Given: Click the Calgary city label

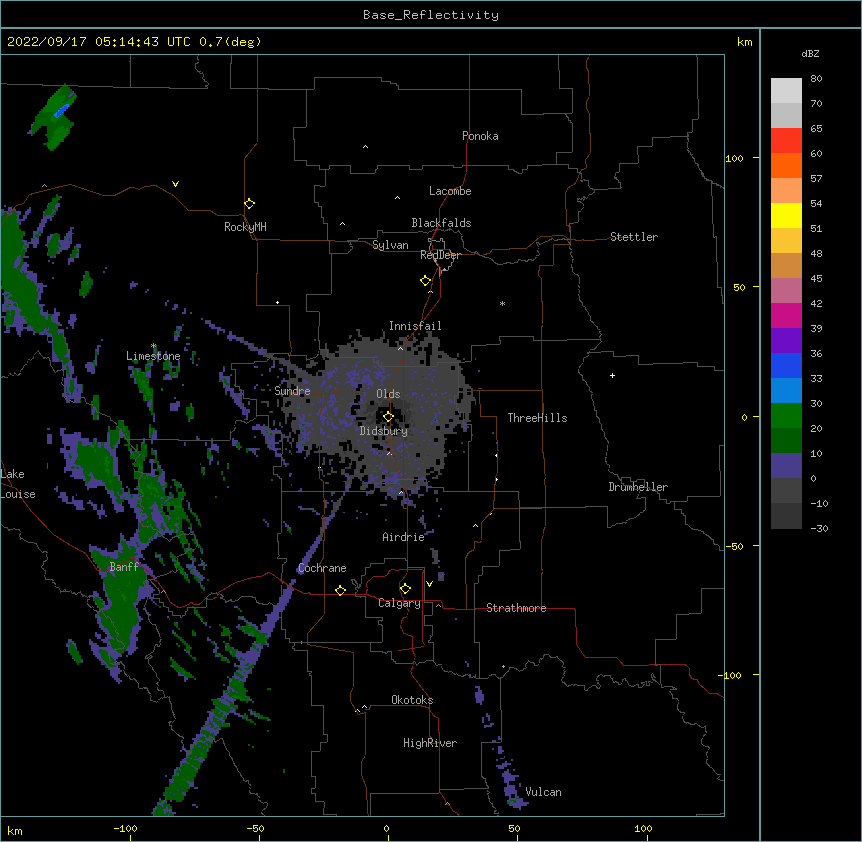Looking at the screenshot, I should (399, 603).
